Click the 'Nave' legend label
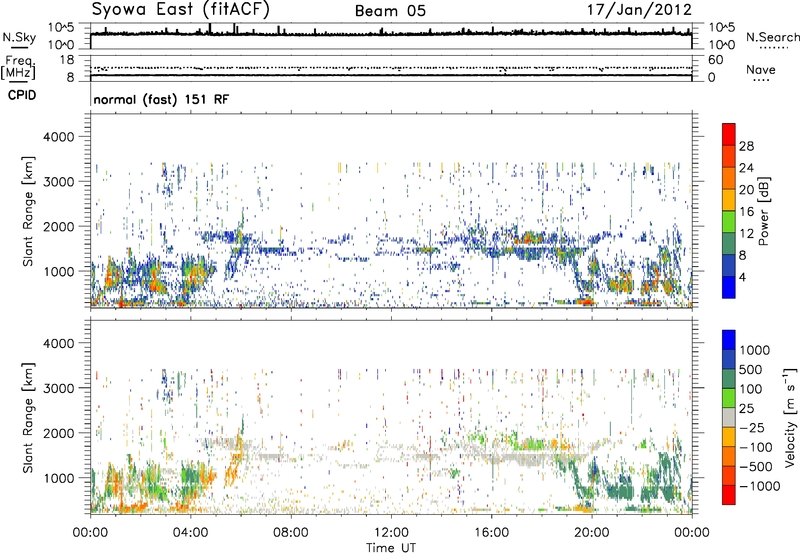Image resolution: width=800 pixels, height=554 pixels. 761,70
